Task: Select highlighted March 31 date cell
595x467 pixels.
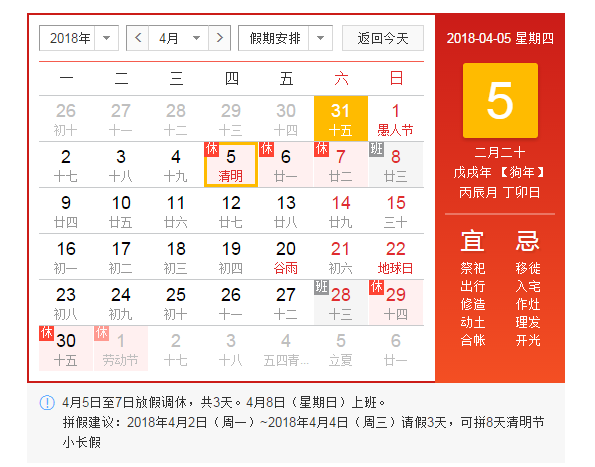Action: click(341, 119)
